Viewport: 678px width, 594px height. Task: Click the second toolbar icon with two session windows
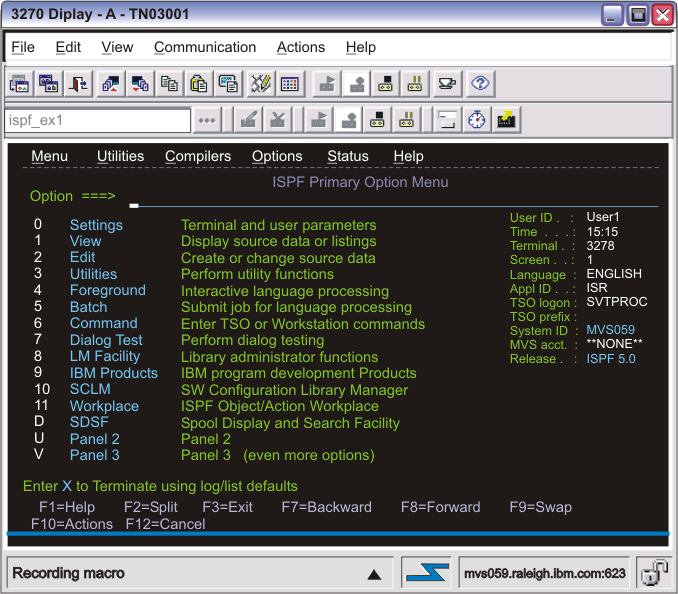48,83
